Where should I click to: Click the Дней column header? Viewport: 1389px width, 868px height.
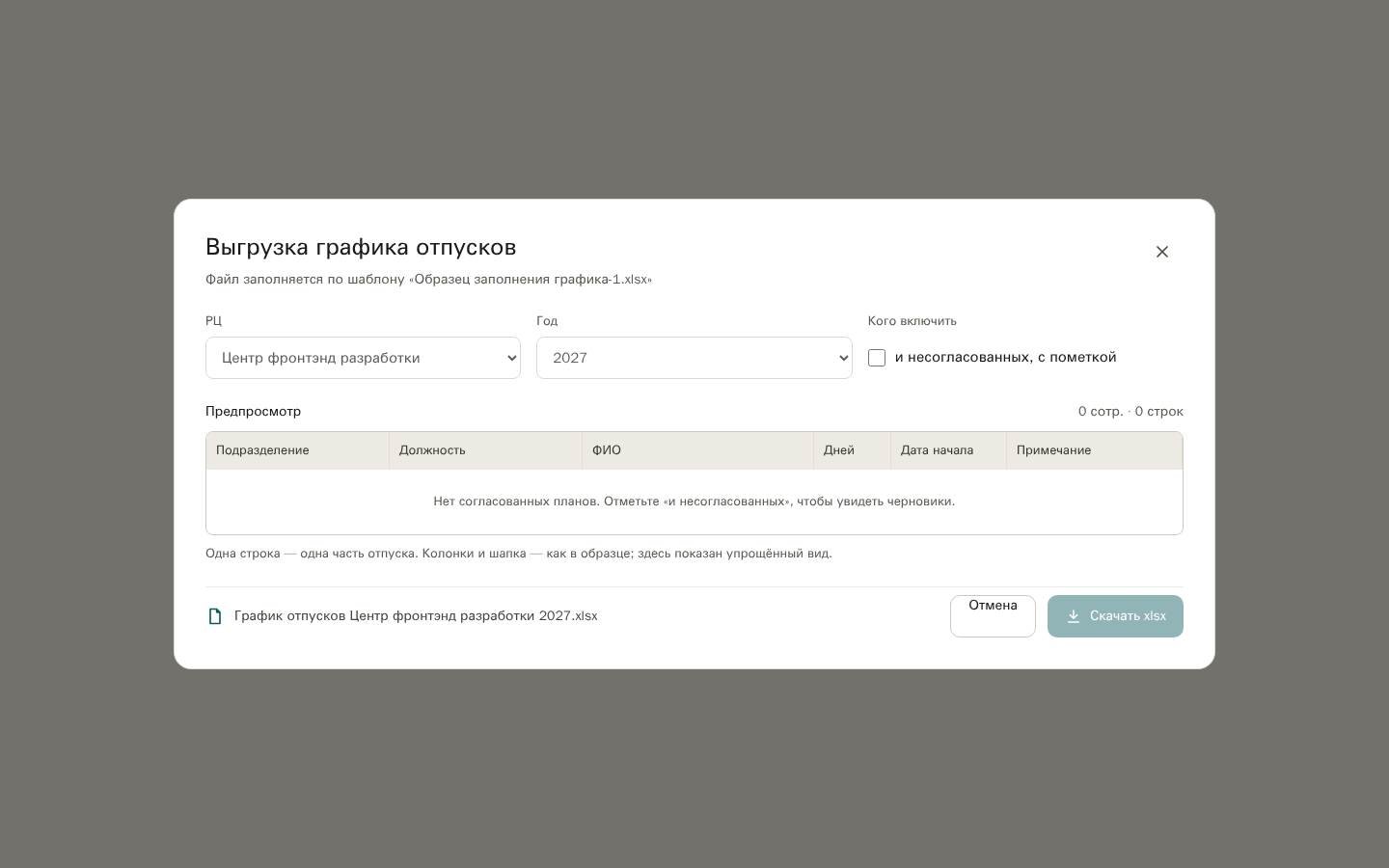(x=852, y=450)
